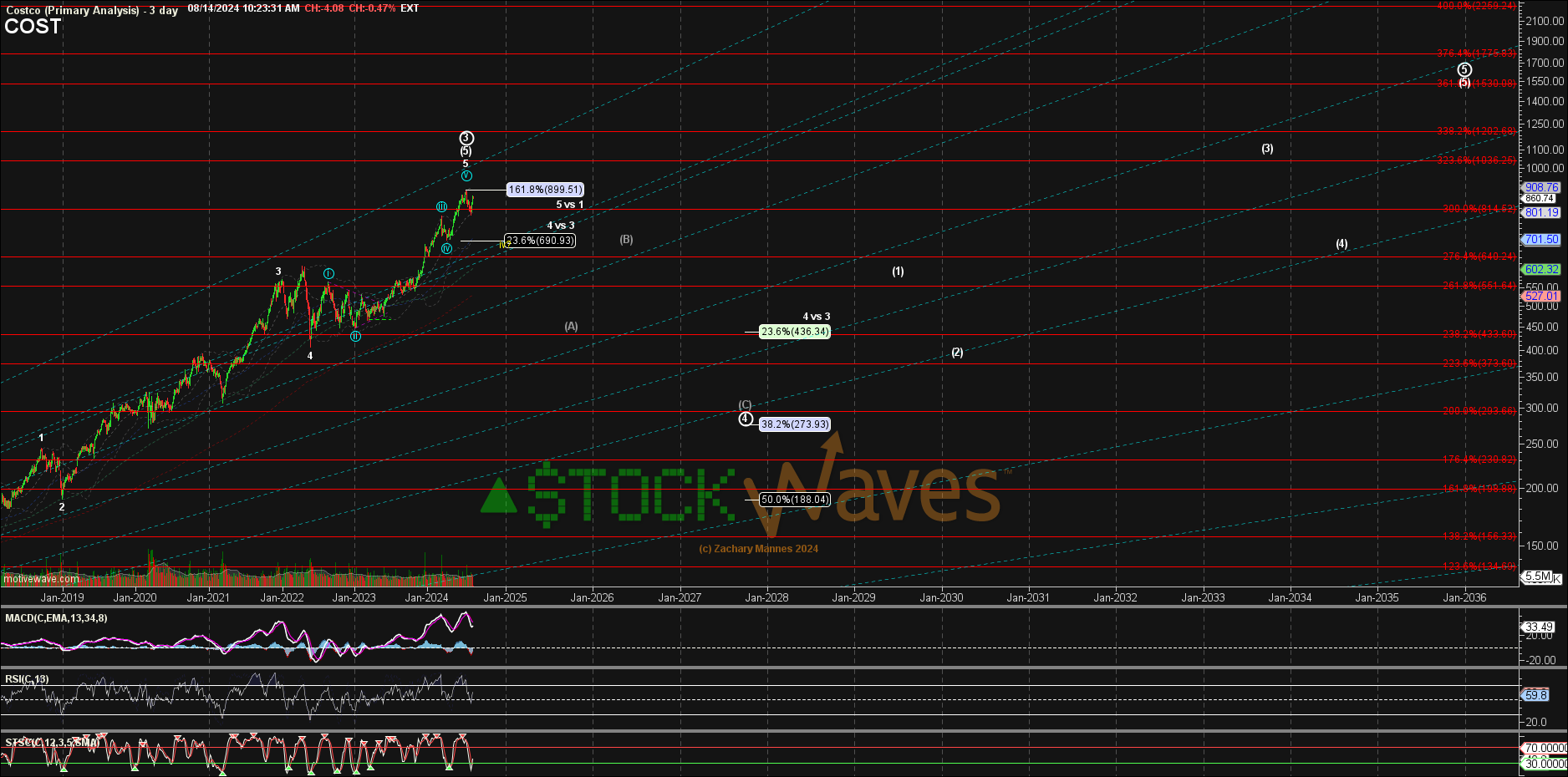1568x777 pixels.
Task: Click the COST ticker symbol heading
Action: [x=33, y=27]
